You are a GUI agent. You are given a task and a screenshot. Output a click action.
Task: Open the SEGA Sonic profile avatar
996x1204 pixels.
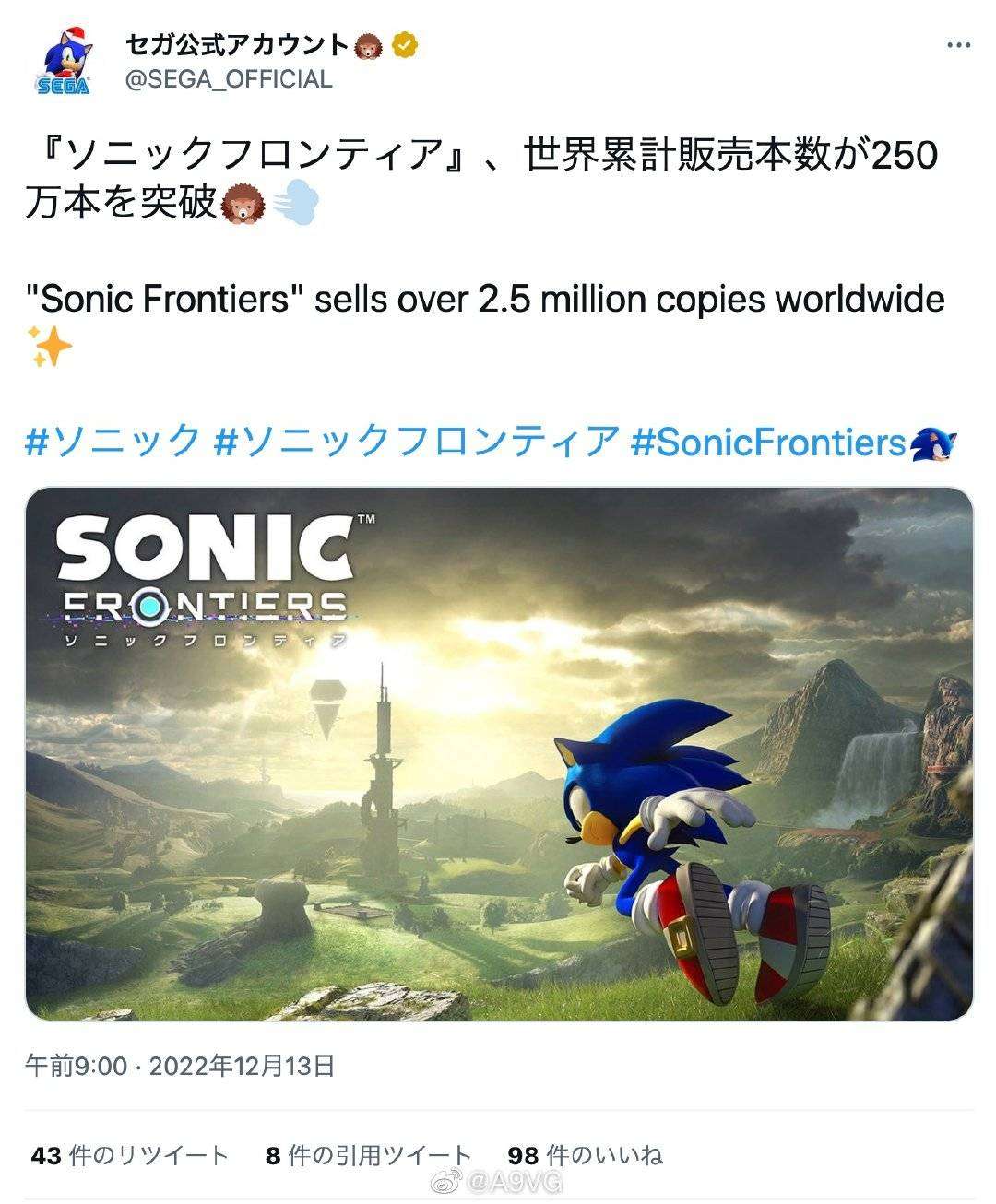(x=65, y=61)
